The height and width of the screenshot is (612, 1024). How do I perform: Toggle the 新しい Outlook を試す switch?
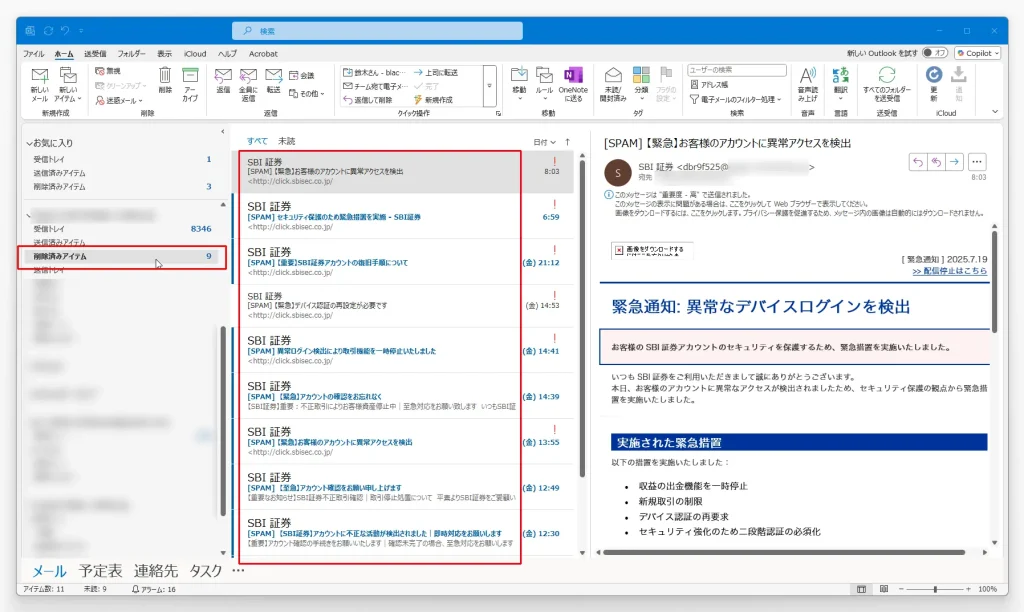tap(935, 53)
